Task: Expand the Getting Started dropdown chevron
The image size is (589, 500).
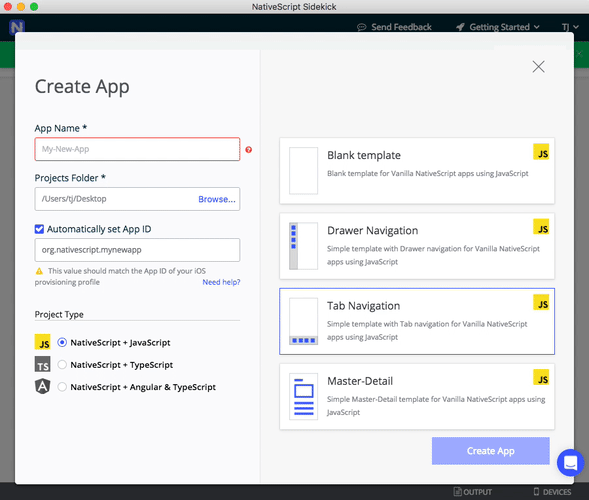Action: tap(537, 27)
